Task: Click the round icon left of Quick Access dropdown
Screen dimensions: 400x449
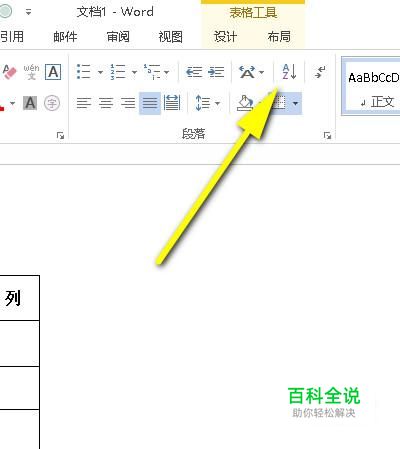Action: coord(5,11)
